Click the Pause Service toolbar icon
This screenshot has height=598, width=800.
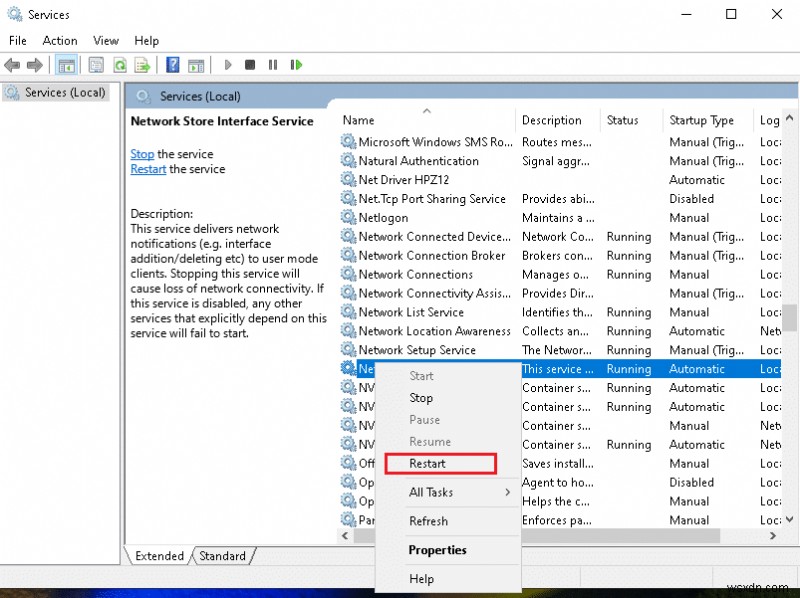274,65
